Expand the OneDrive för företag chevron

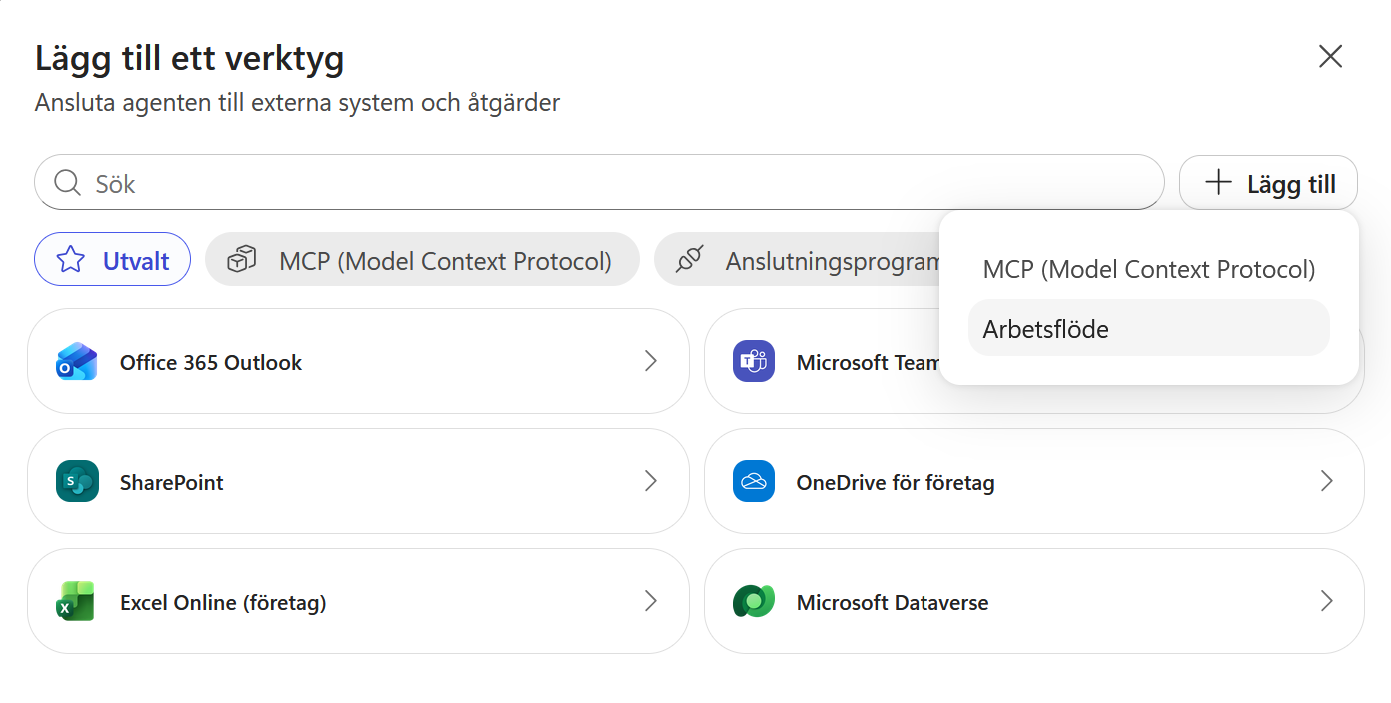(x=1327, y=481)
